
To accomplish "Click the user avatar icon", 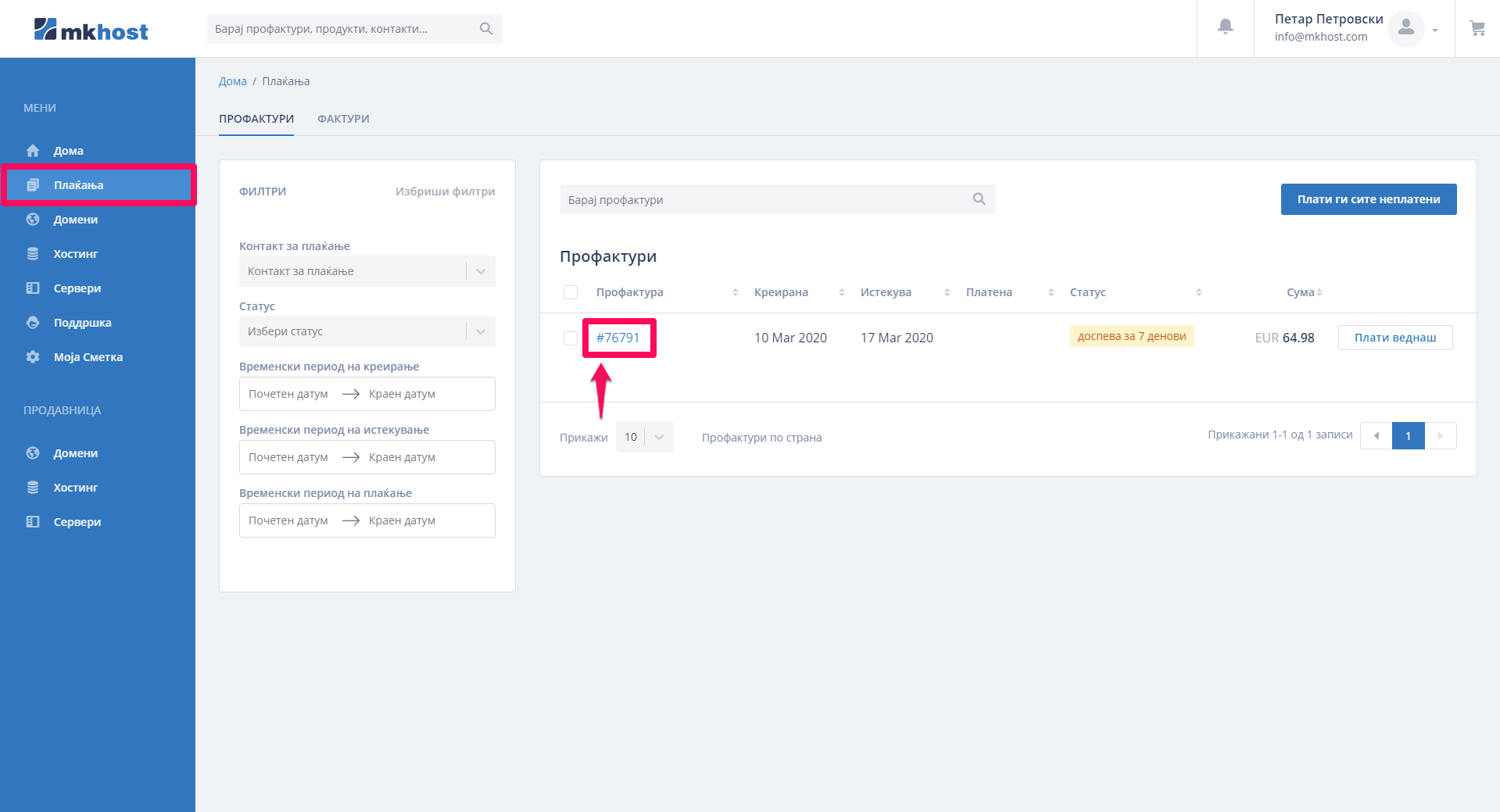I will click(x=1405, y=29).
